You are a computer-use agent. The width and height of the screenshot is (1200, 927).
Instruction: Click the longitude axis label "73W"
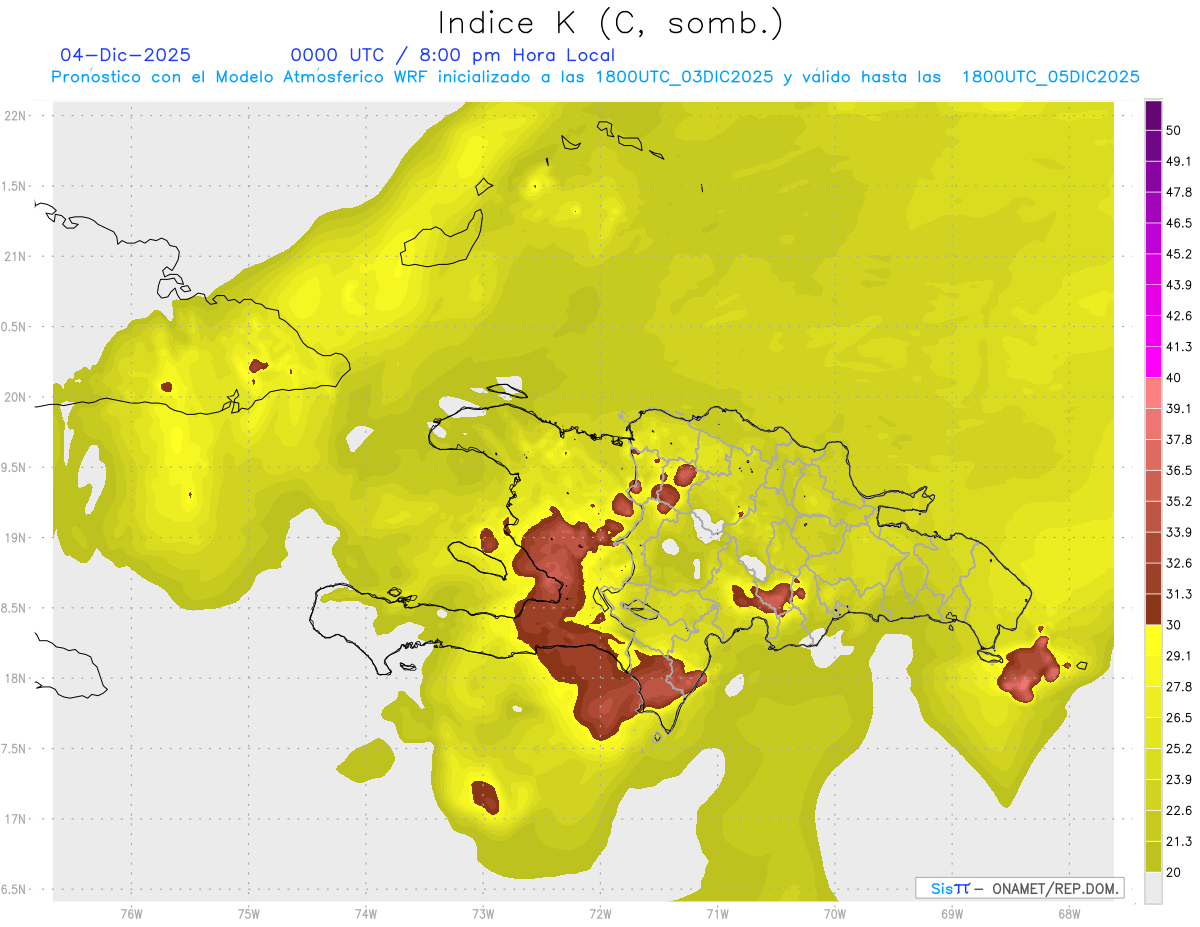click(x=483, y=913)
